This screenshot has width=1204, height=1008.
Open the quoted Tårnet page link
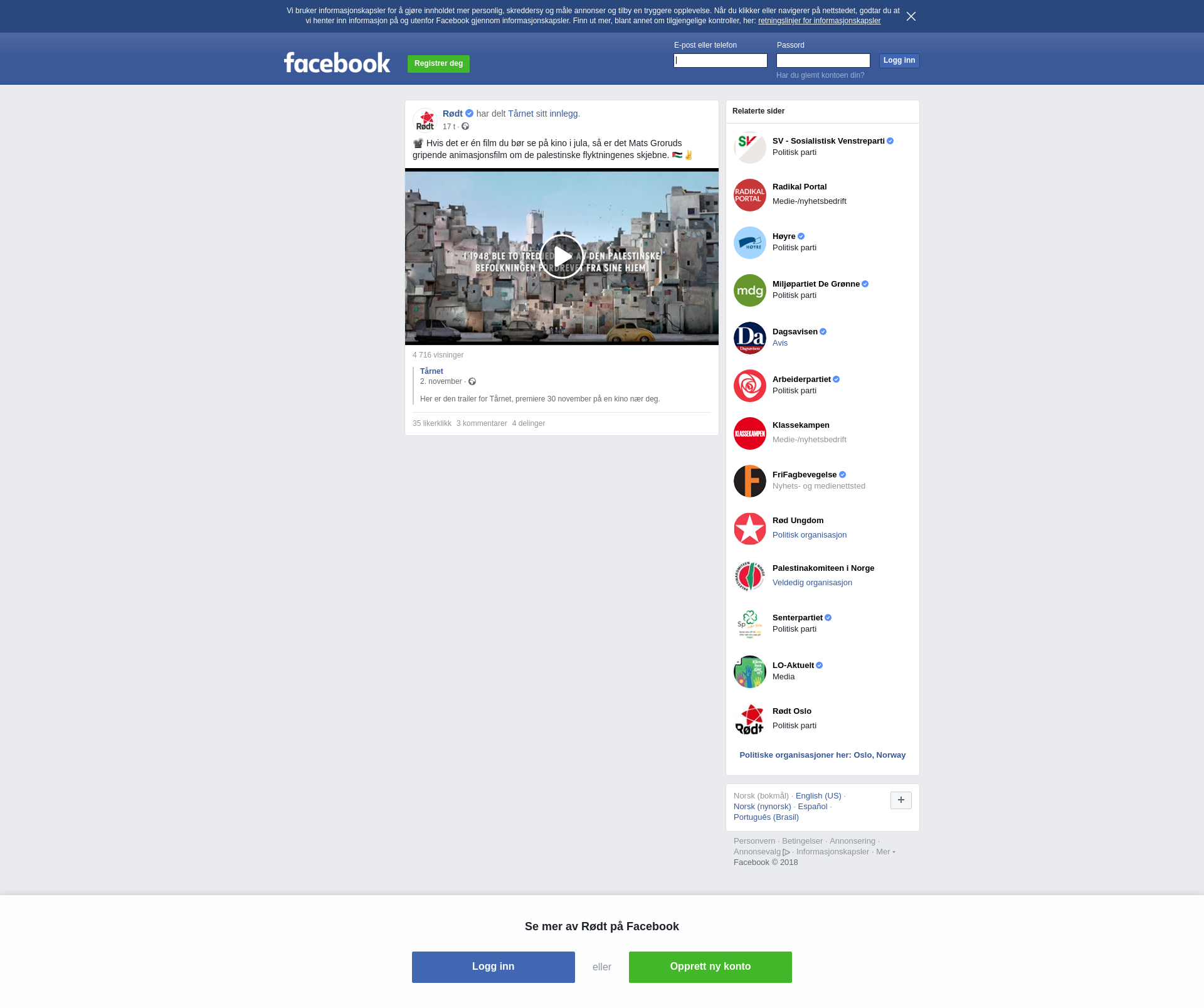431,371
